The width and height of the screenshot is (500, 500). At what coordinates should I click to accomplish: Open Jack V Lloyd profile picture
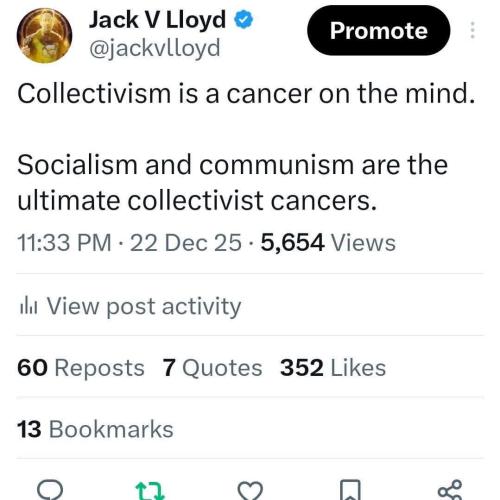click(x=44, y=35)
